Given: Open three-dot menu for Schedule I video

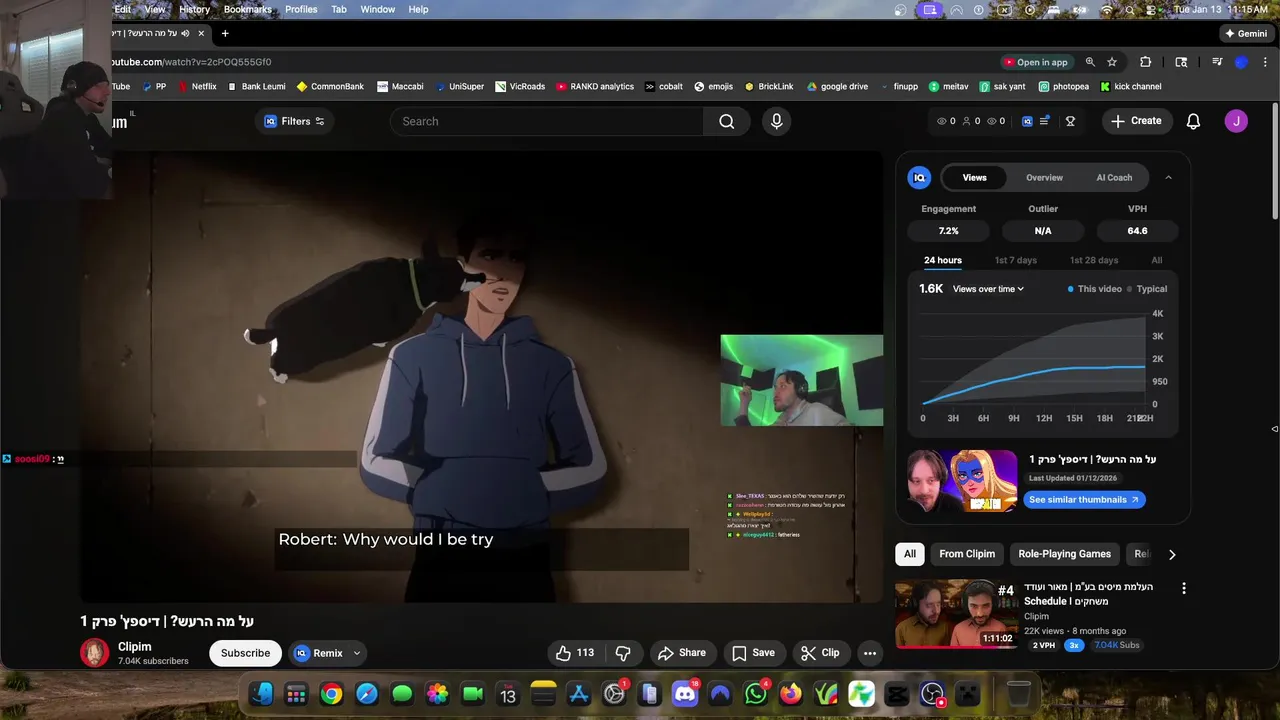Looking at the screenshot, I should pyautogui.click(x=1184, y=588).
